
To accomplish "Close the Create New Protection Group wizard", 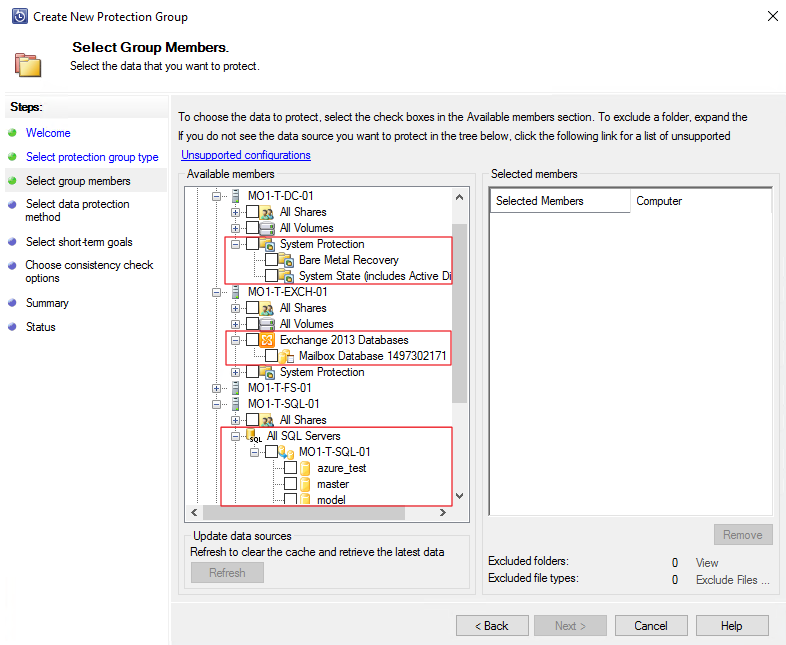I will 772,16.
